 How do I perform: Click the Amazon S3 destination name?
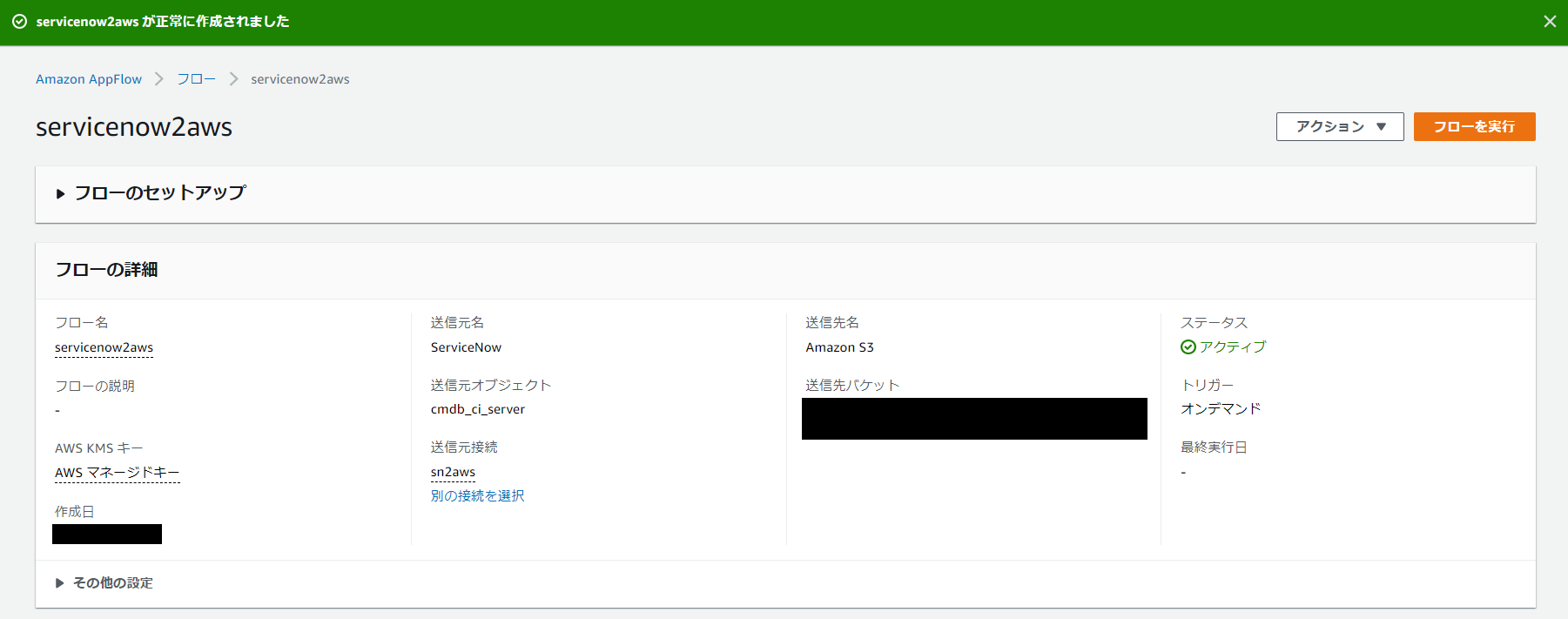pyautogui.click(x=839, y=347)
